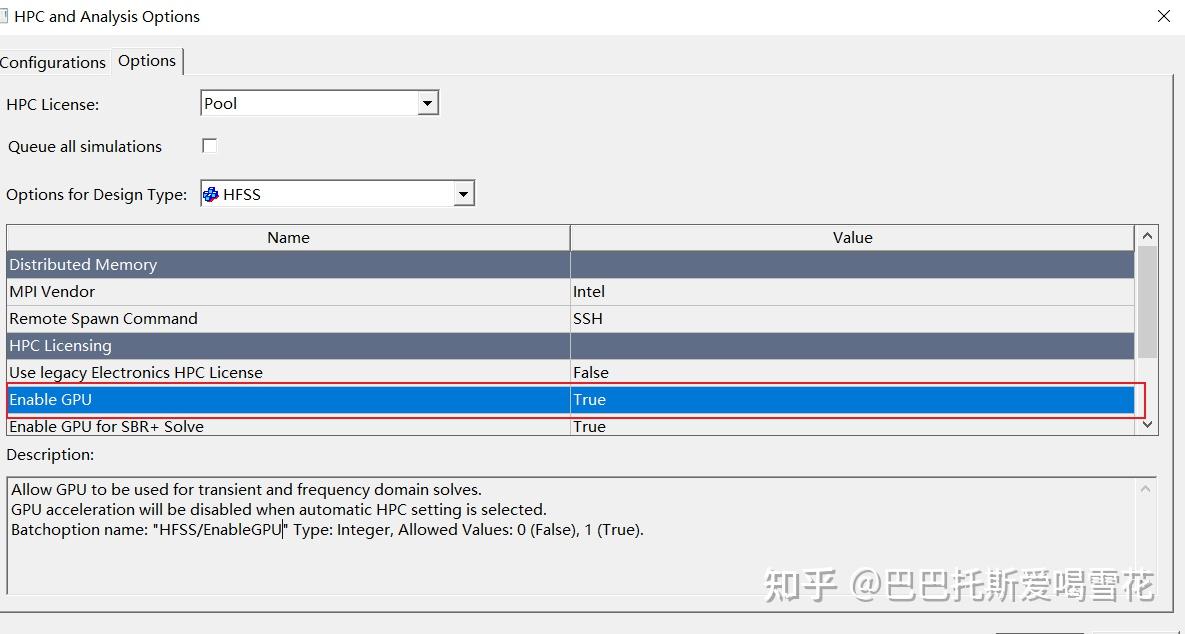Select the Enable GPU name cell
This screenshot has width=1185, height=634.
pos(288,400)
